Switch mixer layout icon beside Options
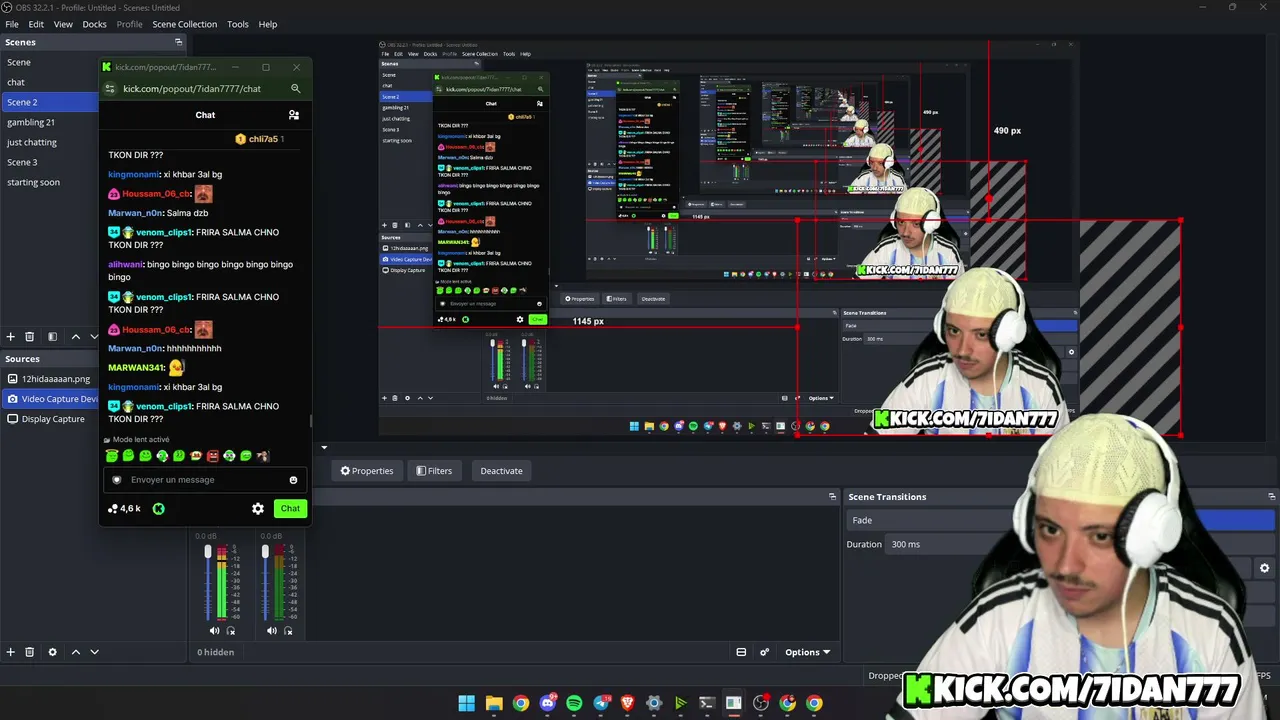 (x=741, y=652)
